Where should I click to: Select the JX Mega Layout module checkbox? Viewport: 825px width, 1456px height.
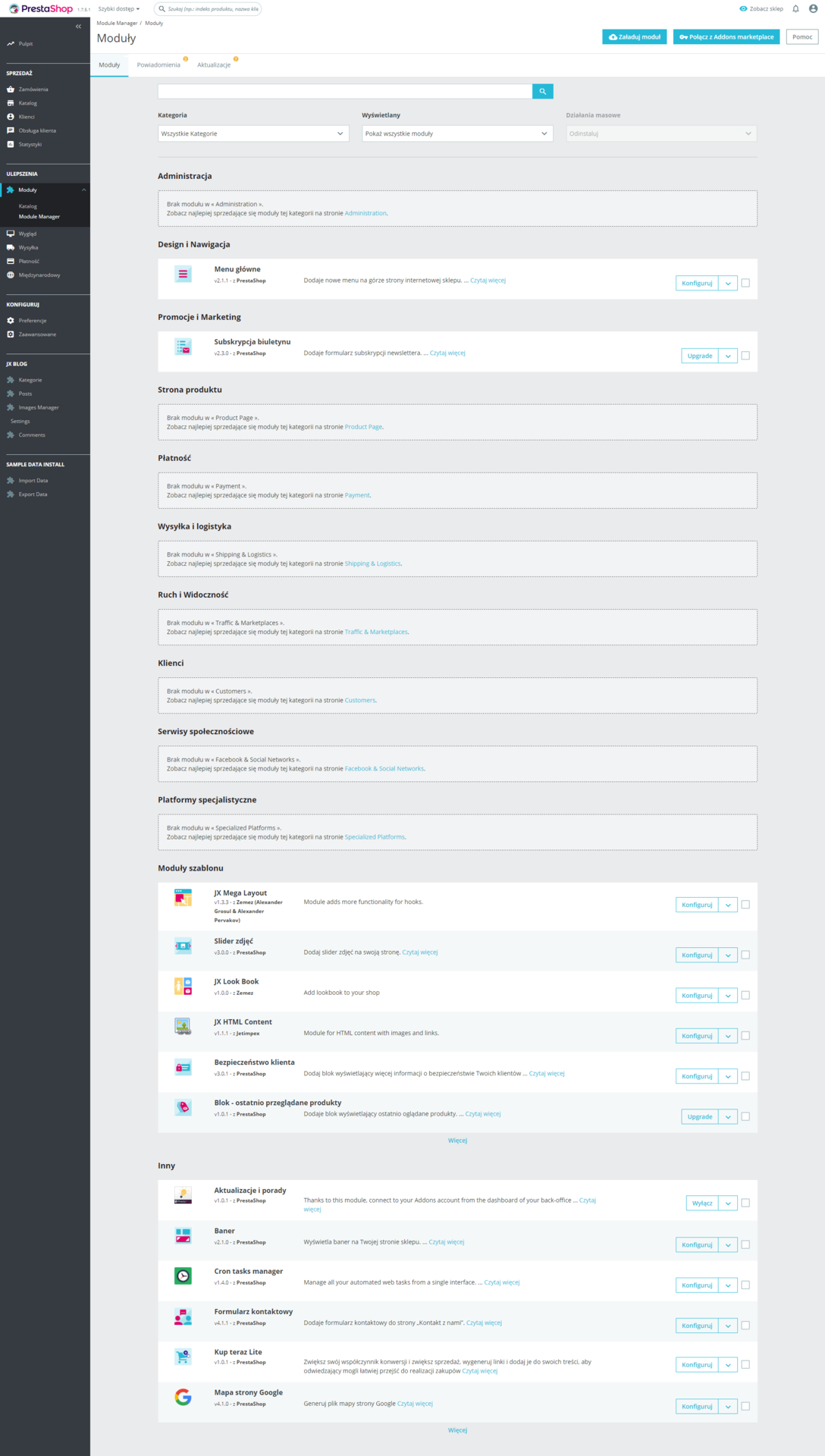tap(745, 905)
